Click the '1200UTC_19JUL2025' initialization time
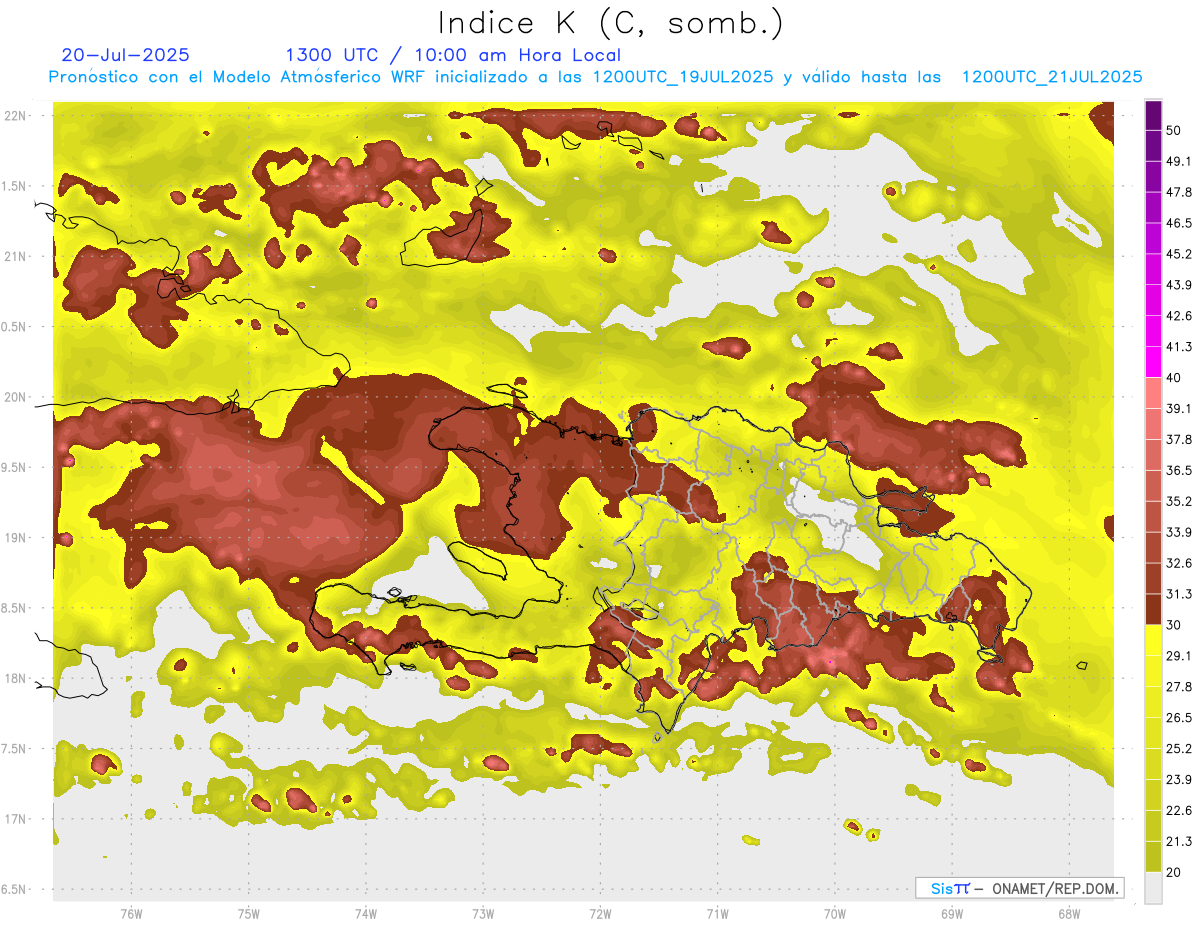Screen dimensions: 1200x927 tap(683, 77)
